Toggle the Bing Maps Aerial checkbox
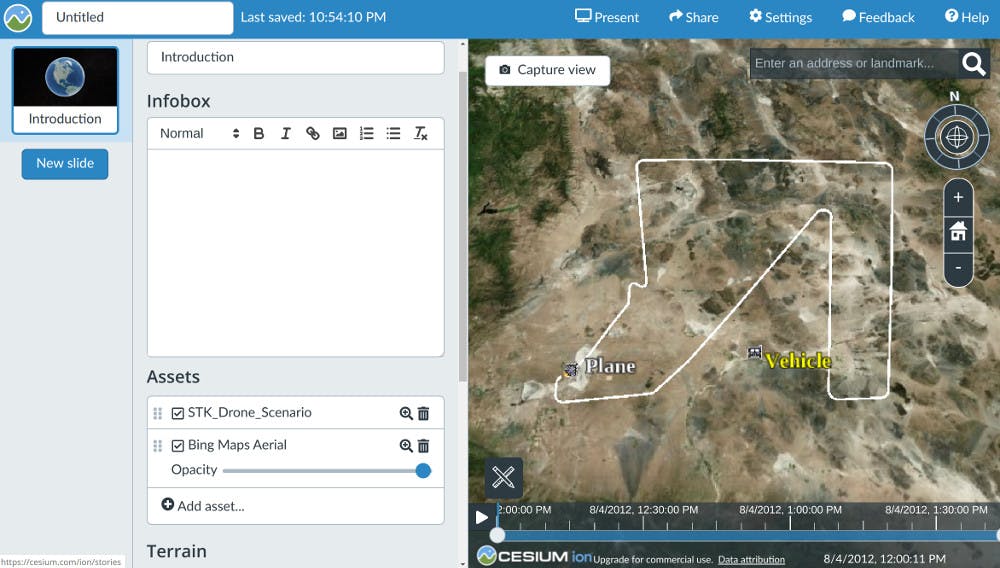The width and height of the screenshot is (1000, 568). point(178,446)
